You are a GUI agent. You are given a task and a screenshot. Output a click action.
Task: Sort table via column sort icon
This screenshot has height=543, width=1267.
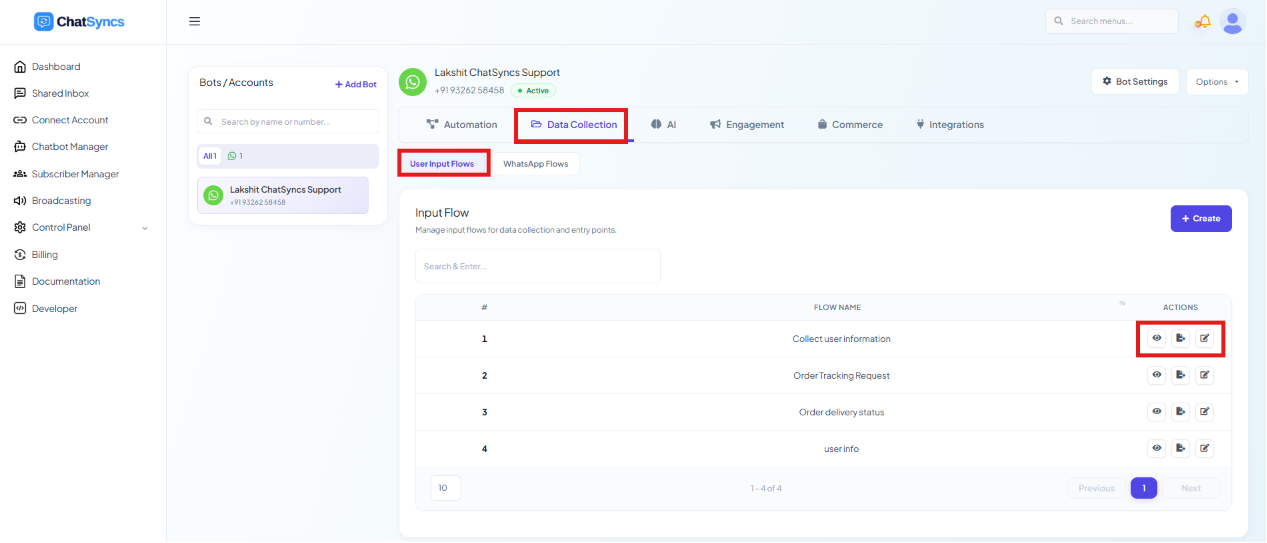(1122, 303)
